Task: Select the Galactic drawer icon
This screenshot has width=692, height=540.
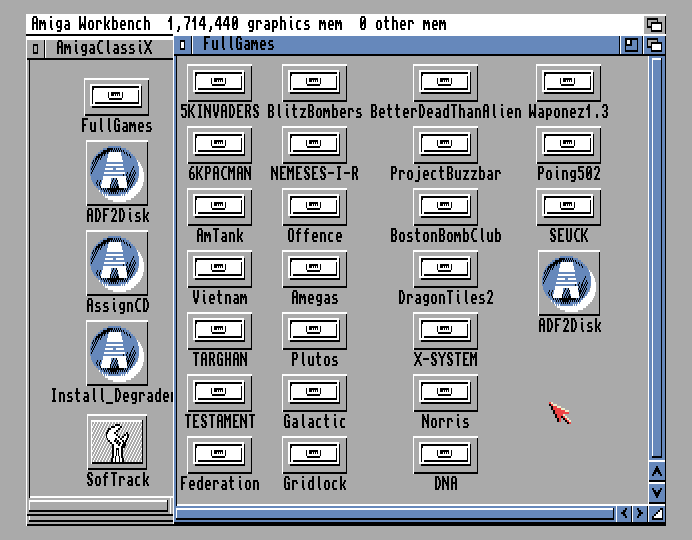Action: point(314,393)
